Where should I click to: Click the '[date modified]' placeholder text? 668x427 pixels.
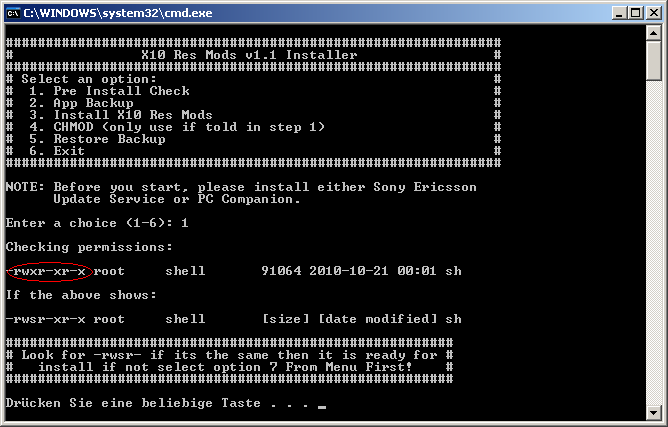click(377, 319)
